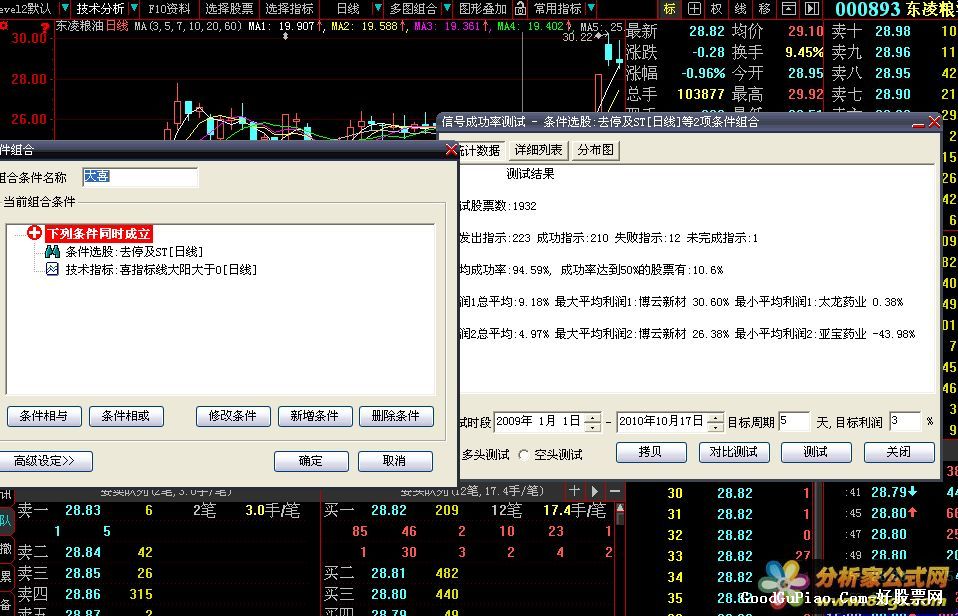Open the 选择股票 menu

coord(229,9)
